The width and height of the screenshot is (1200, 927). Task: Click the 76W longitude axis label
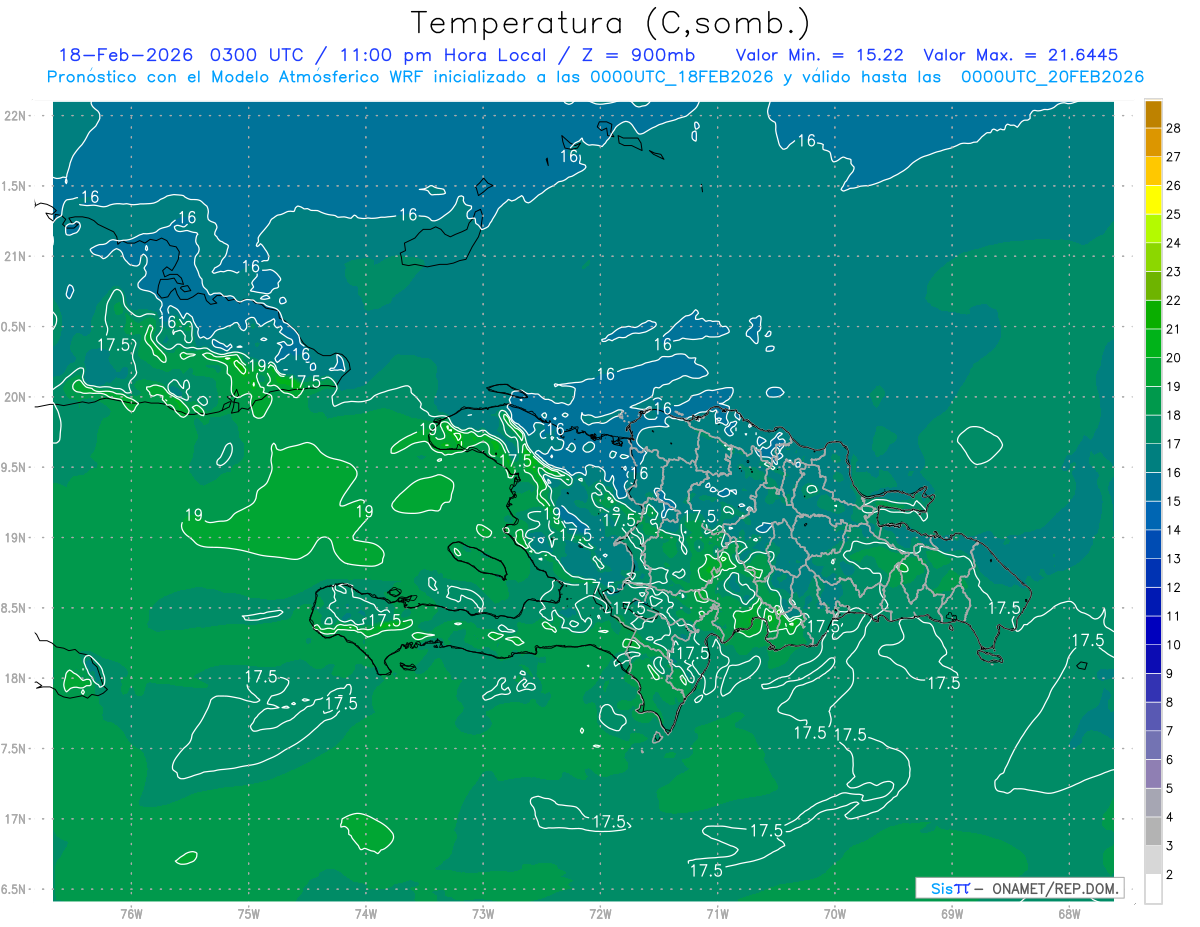point(131,913)
